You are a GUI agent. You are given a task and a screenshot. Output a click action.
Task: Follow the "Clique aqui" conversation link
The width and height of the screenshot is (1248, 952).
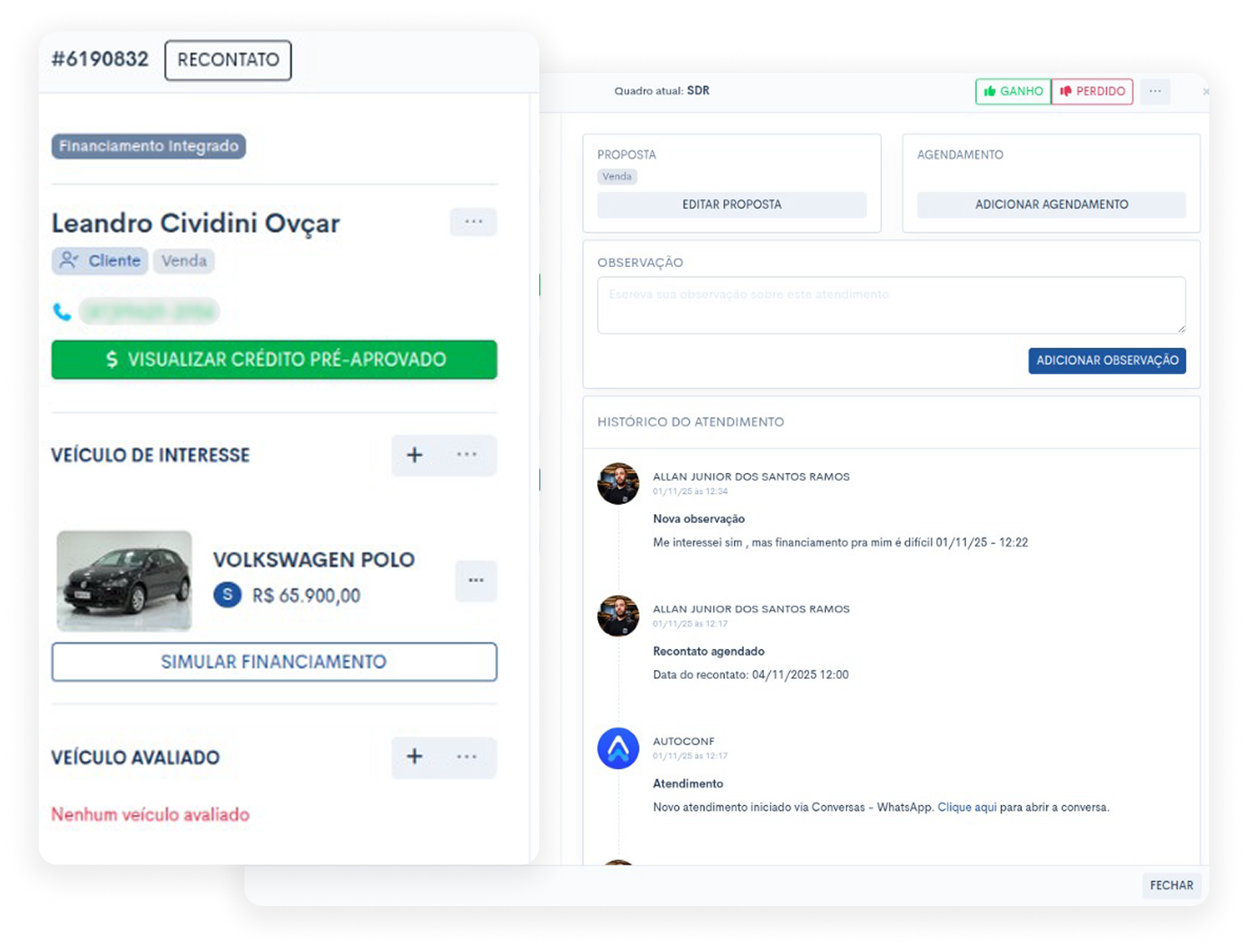pos(967,808)
